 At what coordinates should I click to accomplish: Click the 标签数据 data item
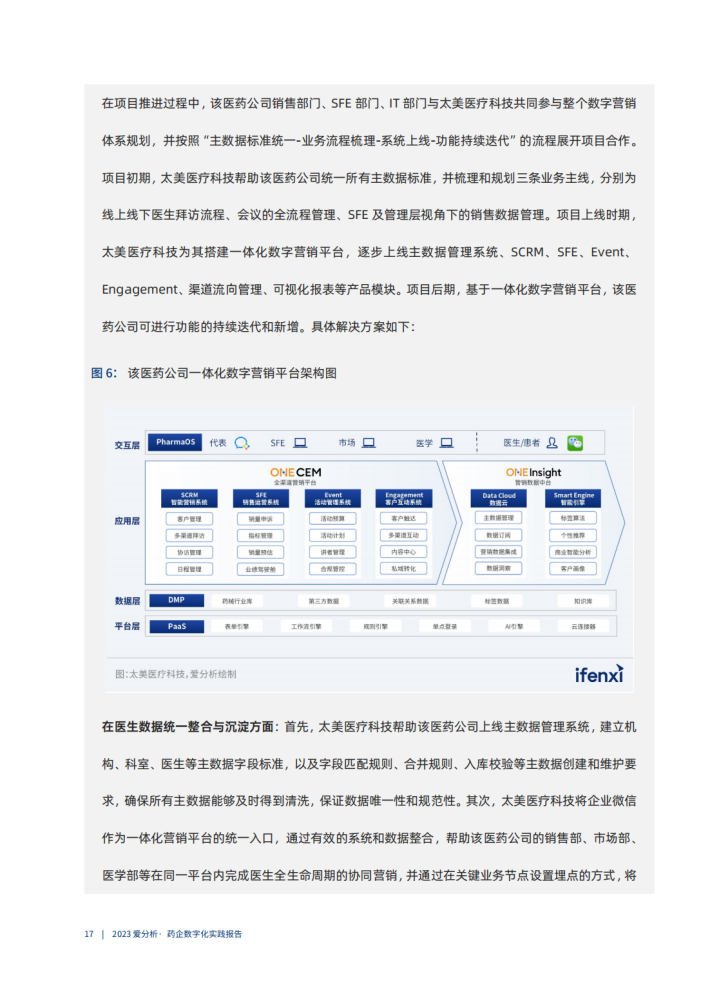tap(497, 601)
